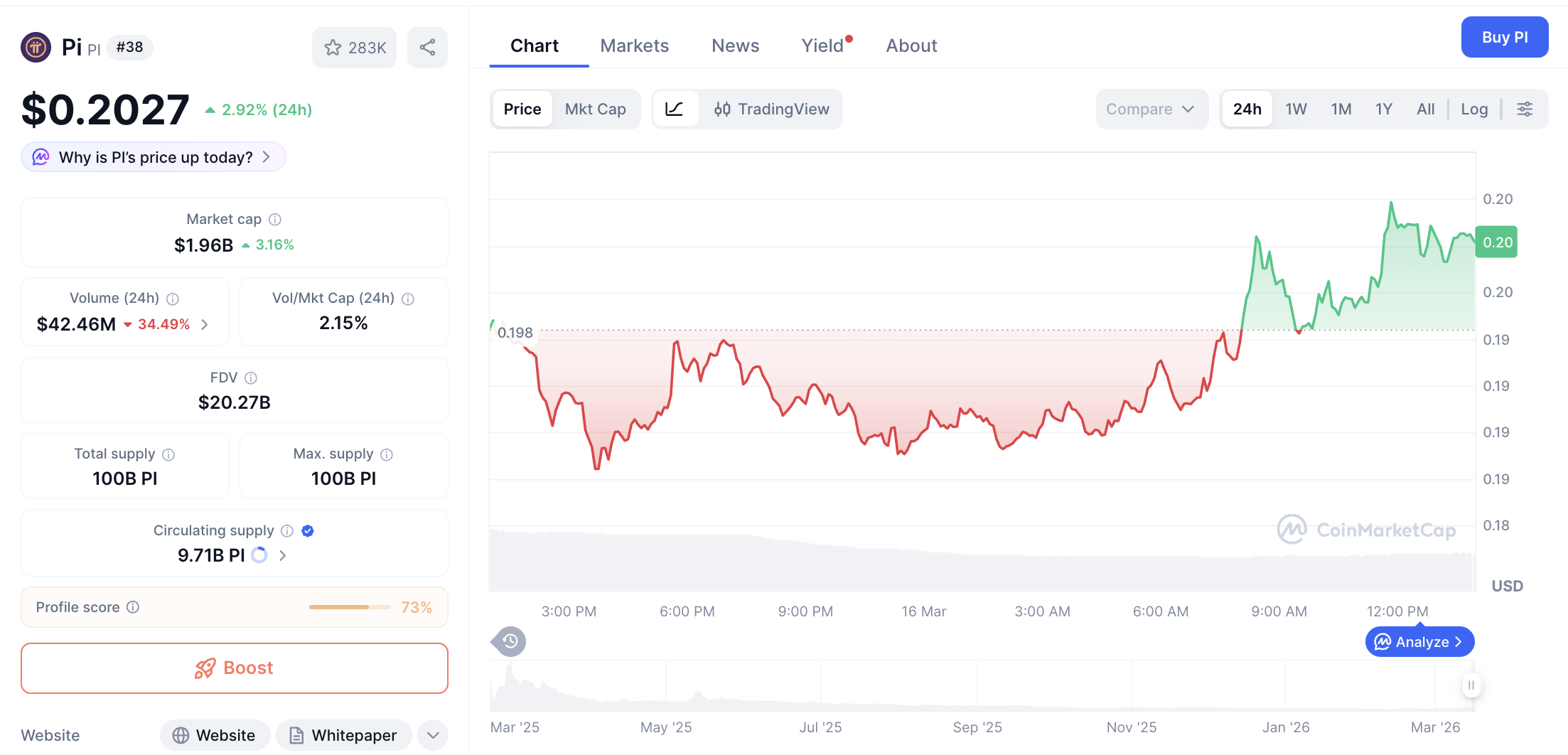
Task: Click the Buy PI button
Action: pyautogui.click(x=1505, y=37)
